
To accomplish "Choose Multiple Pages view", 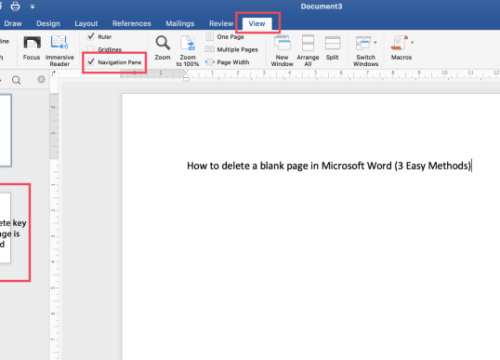I will click(x=232, y=49).
